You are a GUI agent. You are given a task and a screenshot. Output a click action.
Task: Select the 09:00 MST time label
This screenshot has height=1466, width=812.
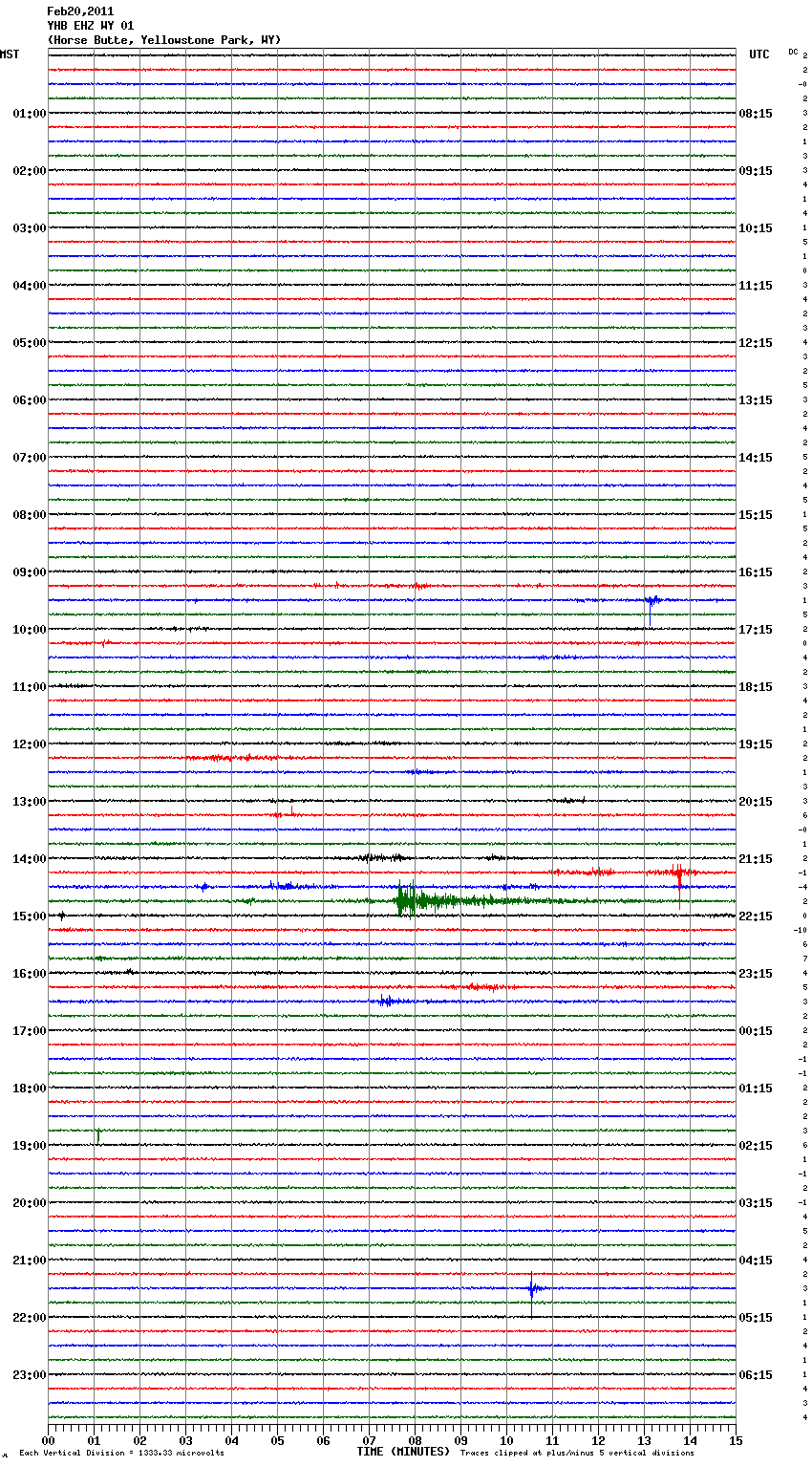point(30,572)
